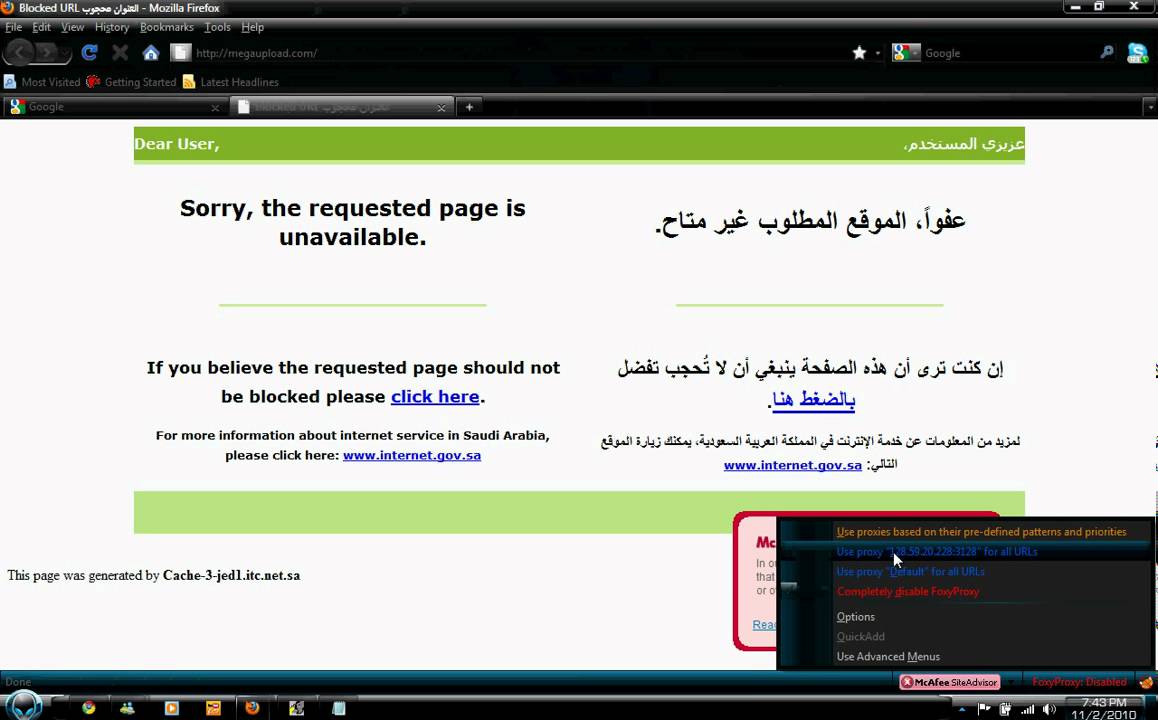Select the Blocked URL tab
The height and width of the screenshot is (720, 1158).
point(340,107)
